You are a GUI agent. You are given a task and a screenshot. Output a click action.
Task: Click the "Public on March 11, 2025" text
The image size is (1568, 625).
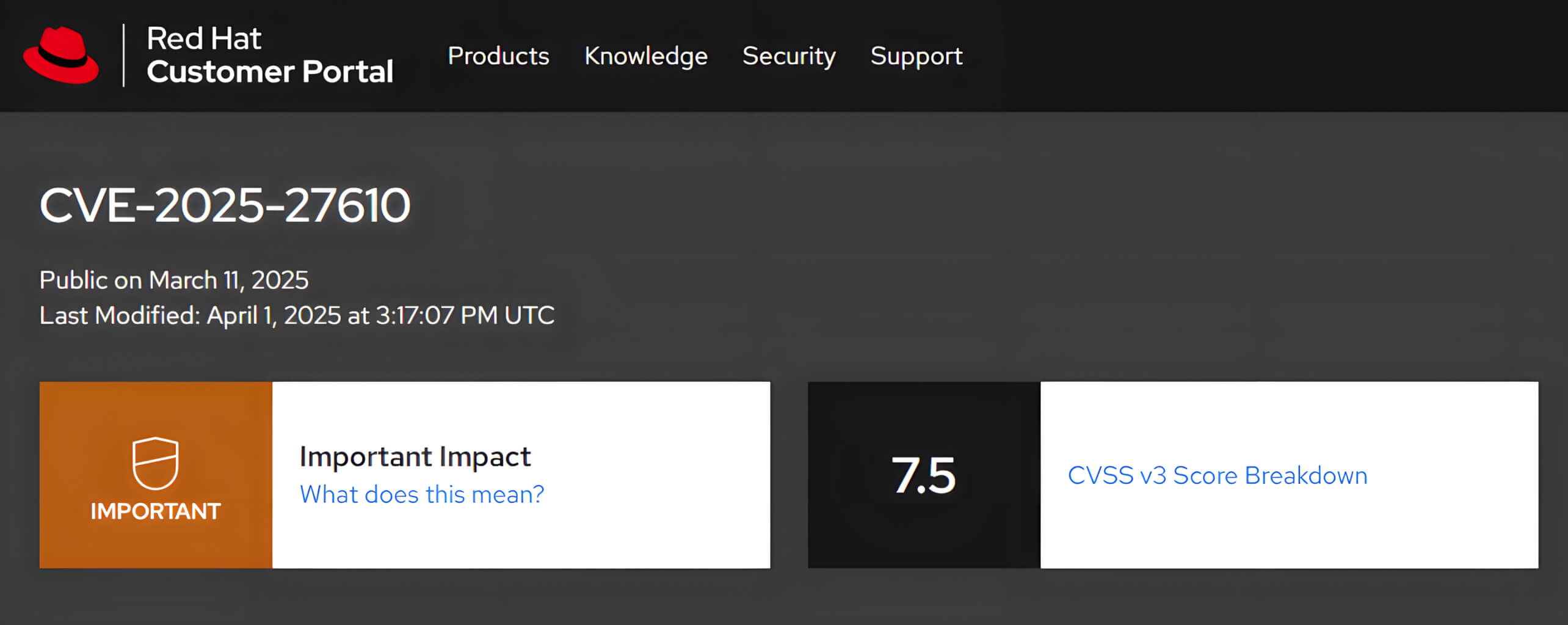pos(174,280)
